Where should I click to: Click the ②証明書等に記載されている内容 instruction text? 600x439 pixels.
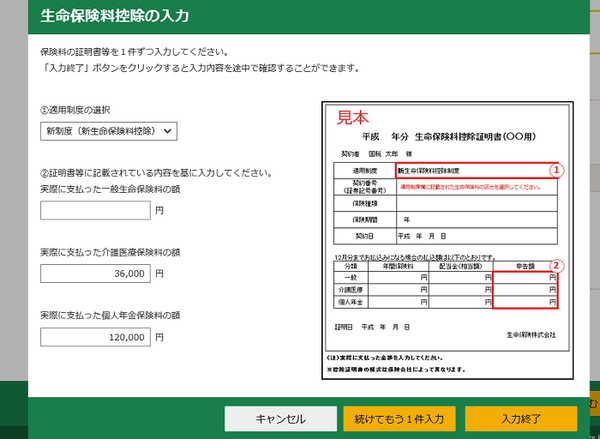(157, 173)
